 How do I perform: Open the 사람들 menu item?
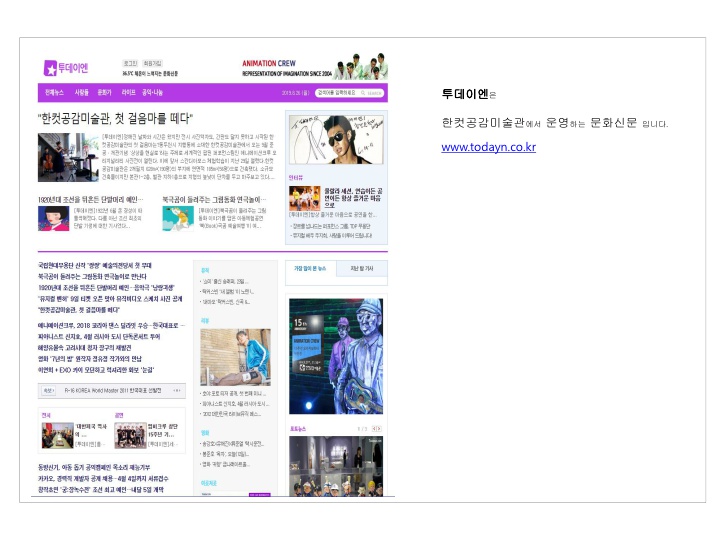coord(81,92)
